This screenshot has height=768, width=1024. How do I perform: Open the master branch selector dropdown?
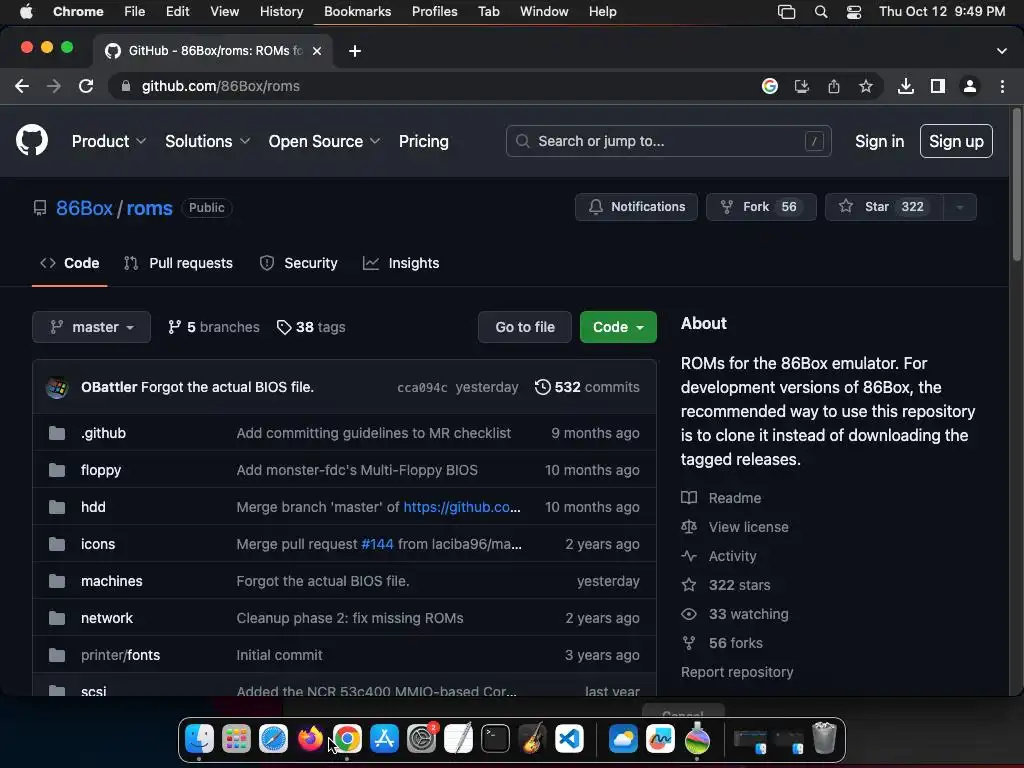(x=91, y=327)
